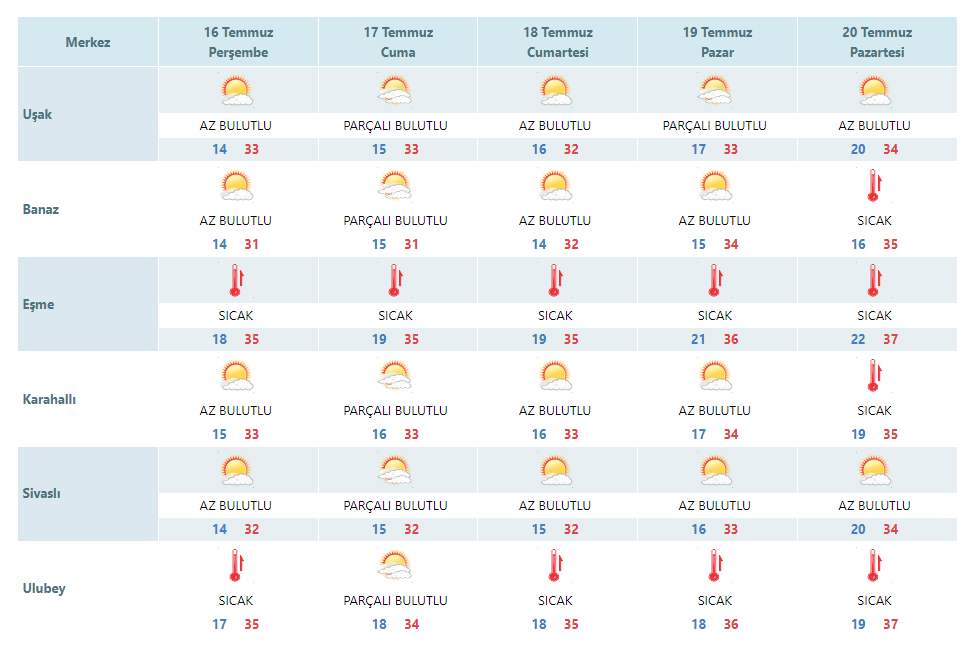Click Uşak's partly sunny icon for 16 Temmuz
Image resolution: width=970 pixels, height=648 pixels.
tap(236, 91)
